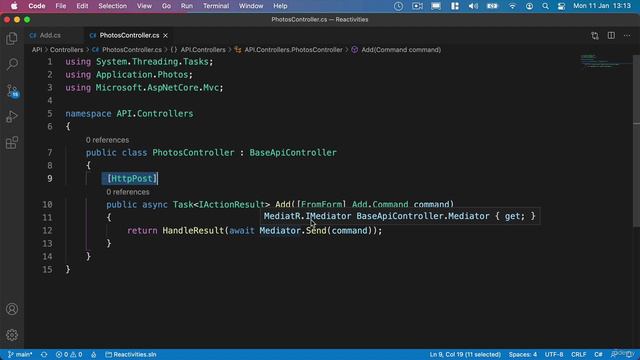
Task: Click the minimap code preview
Action: [x=605, y=61]
